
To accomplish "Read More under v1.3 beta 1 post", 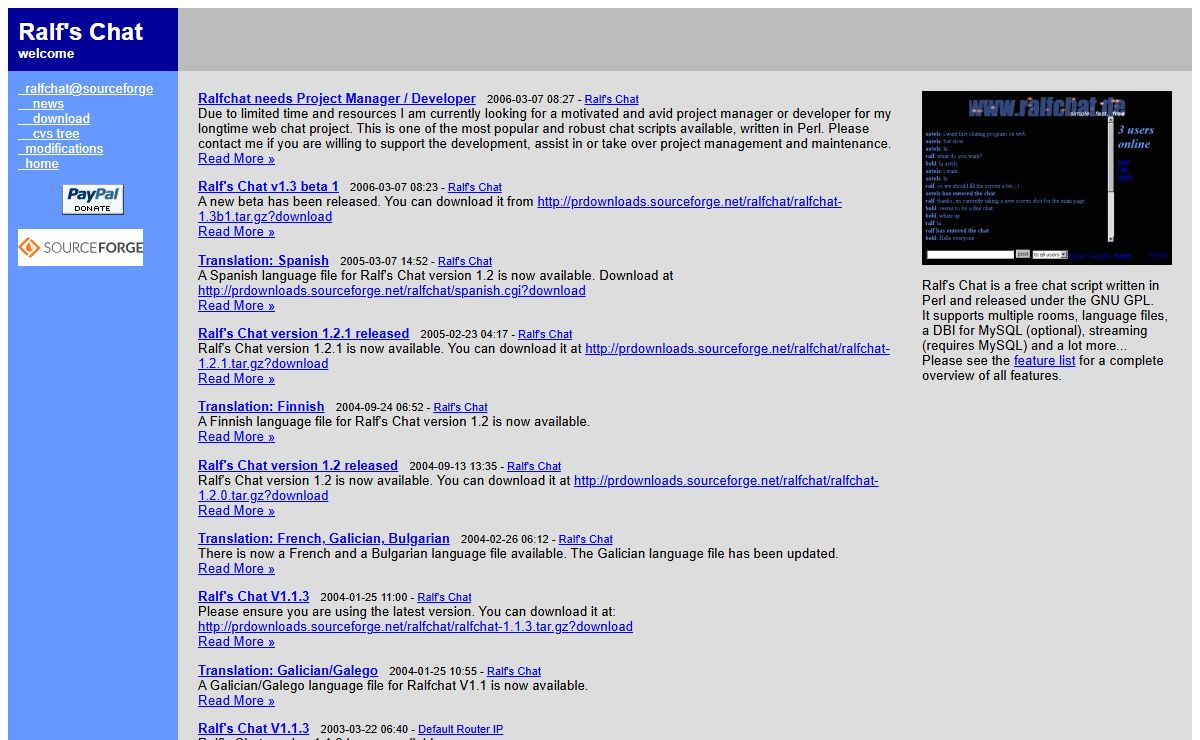I will click(236, 231).
